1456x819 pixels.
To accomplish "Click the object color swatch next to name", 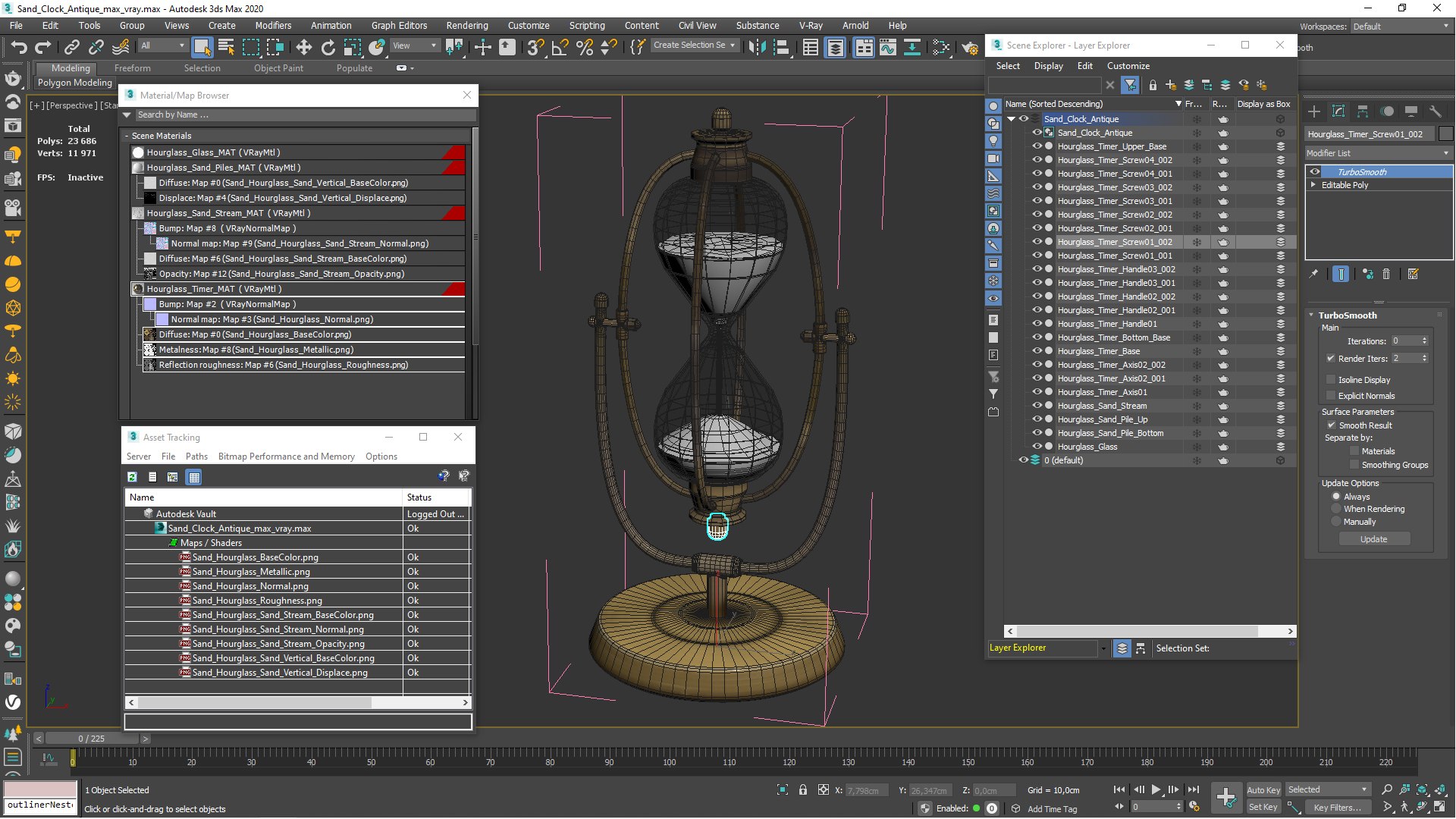I will coord(1446,134).
